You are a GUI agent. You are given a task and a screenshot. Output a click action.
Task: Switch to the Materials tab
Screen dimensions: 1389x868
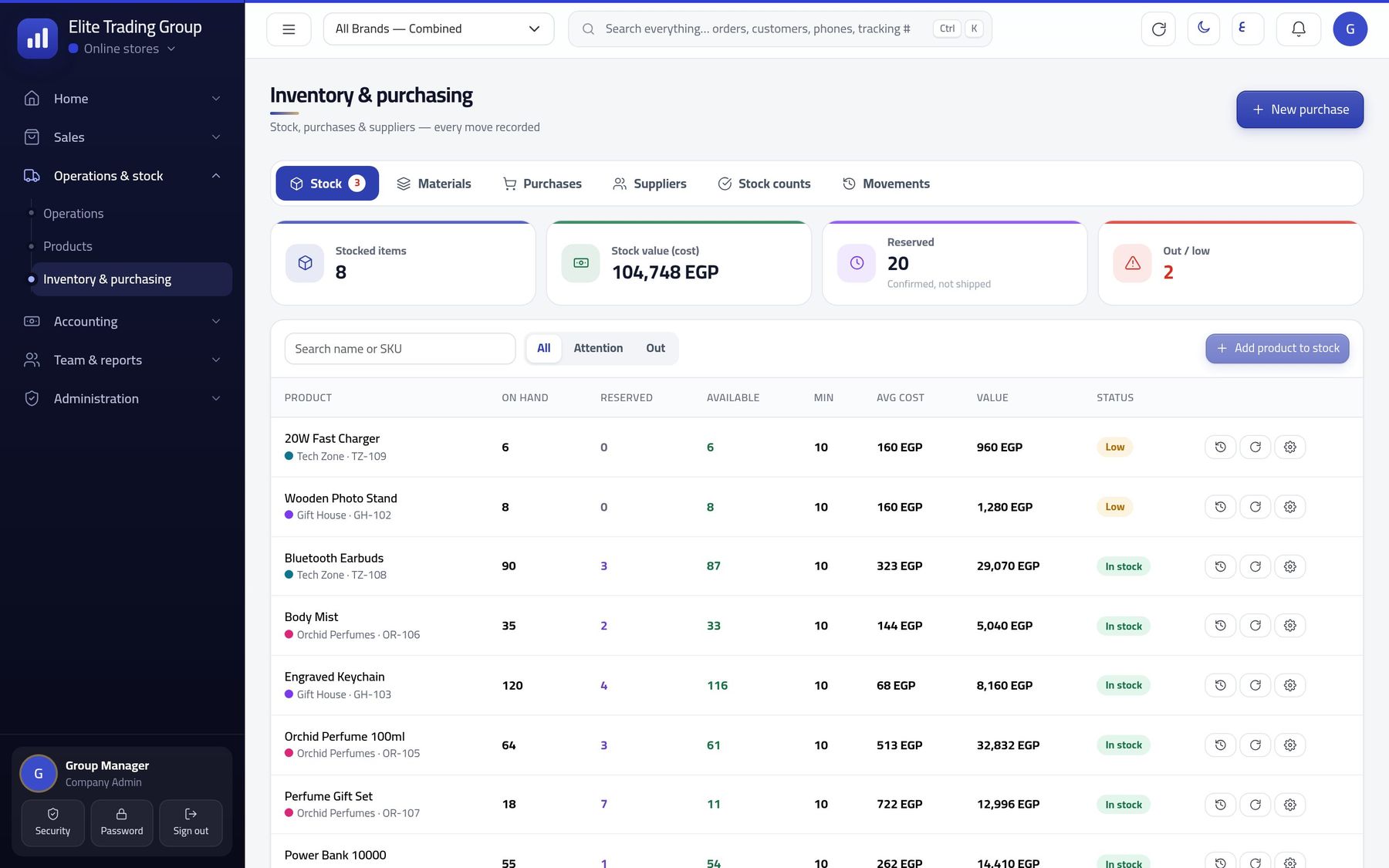(x=434, y=184)
